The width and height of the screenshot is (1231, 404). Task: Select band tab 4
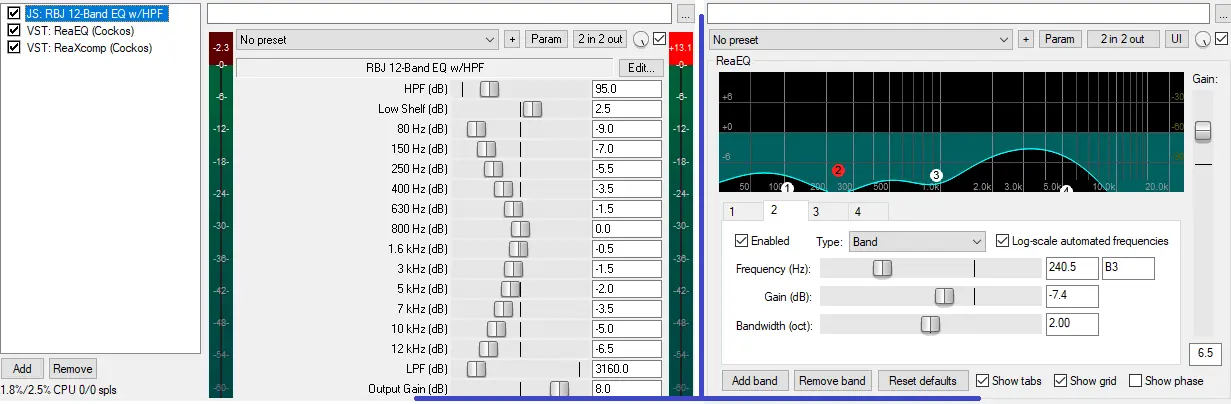tap(857, 211)
